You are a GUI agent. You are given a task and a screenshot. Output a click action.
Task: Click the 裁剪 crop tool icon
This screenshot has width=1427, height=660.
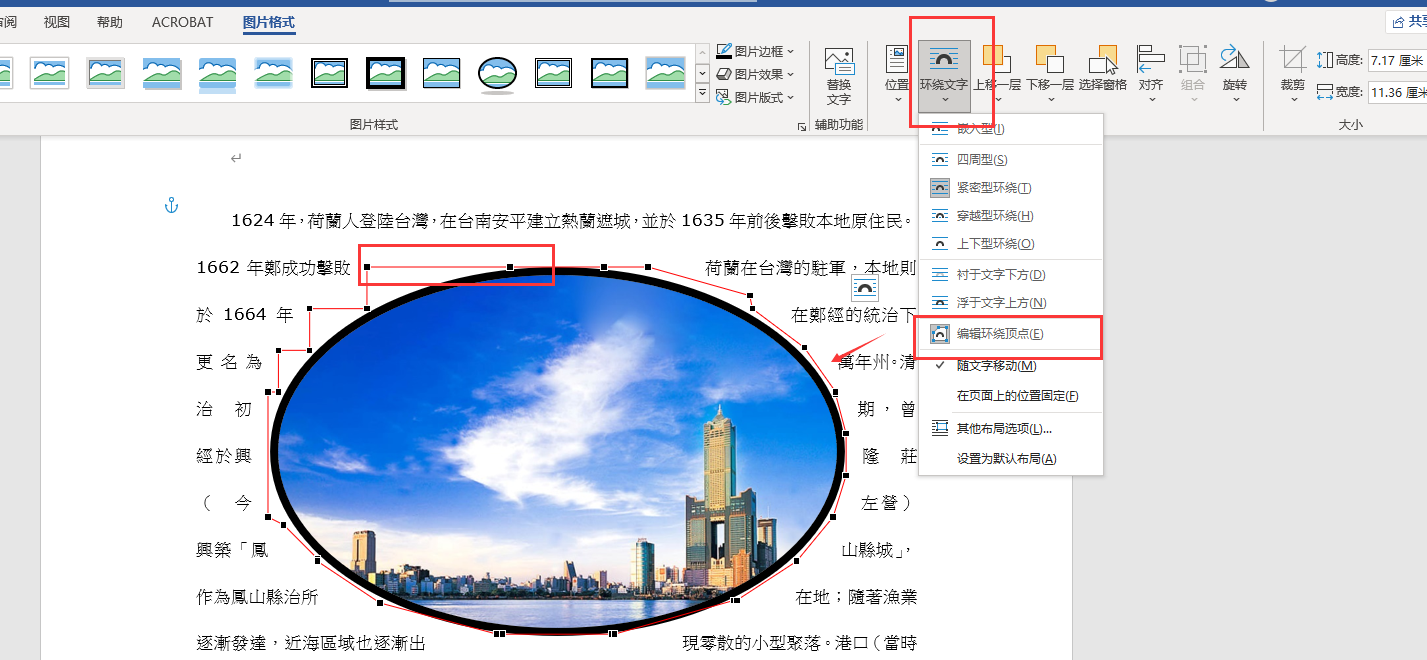(x=1293, y=59)
